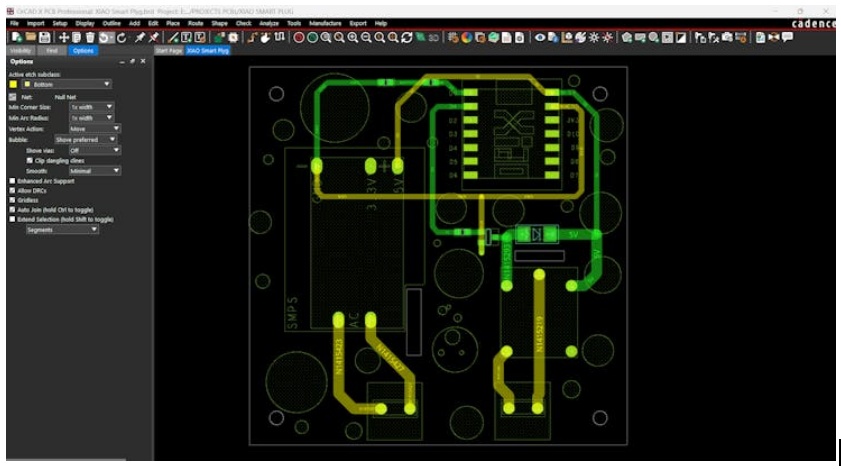Click the Undo arrow icon
This screenshot has width=841, height=469.
tap(105, 37)
